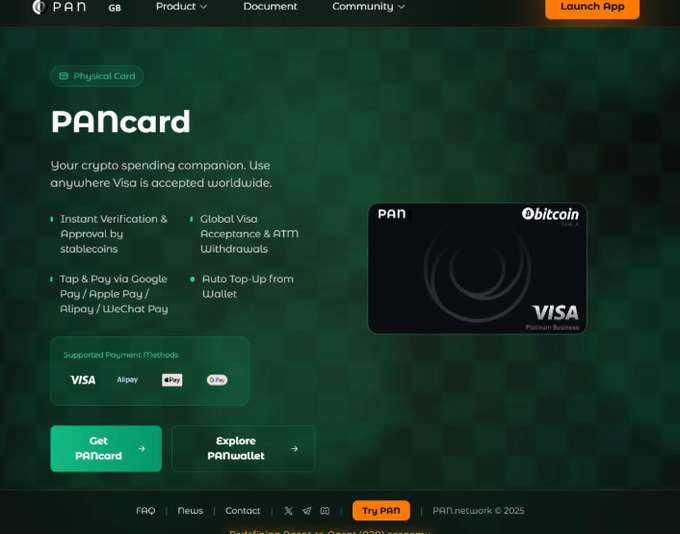Image resolution: width=680 pixels, height=534 pixels.
Task: Click the Get PANcard button
Action: pyautogui.click(x=106, y=449)
